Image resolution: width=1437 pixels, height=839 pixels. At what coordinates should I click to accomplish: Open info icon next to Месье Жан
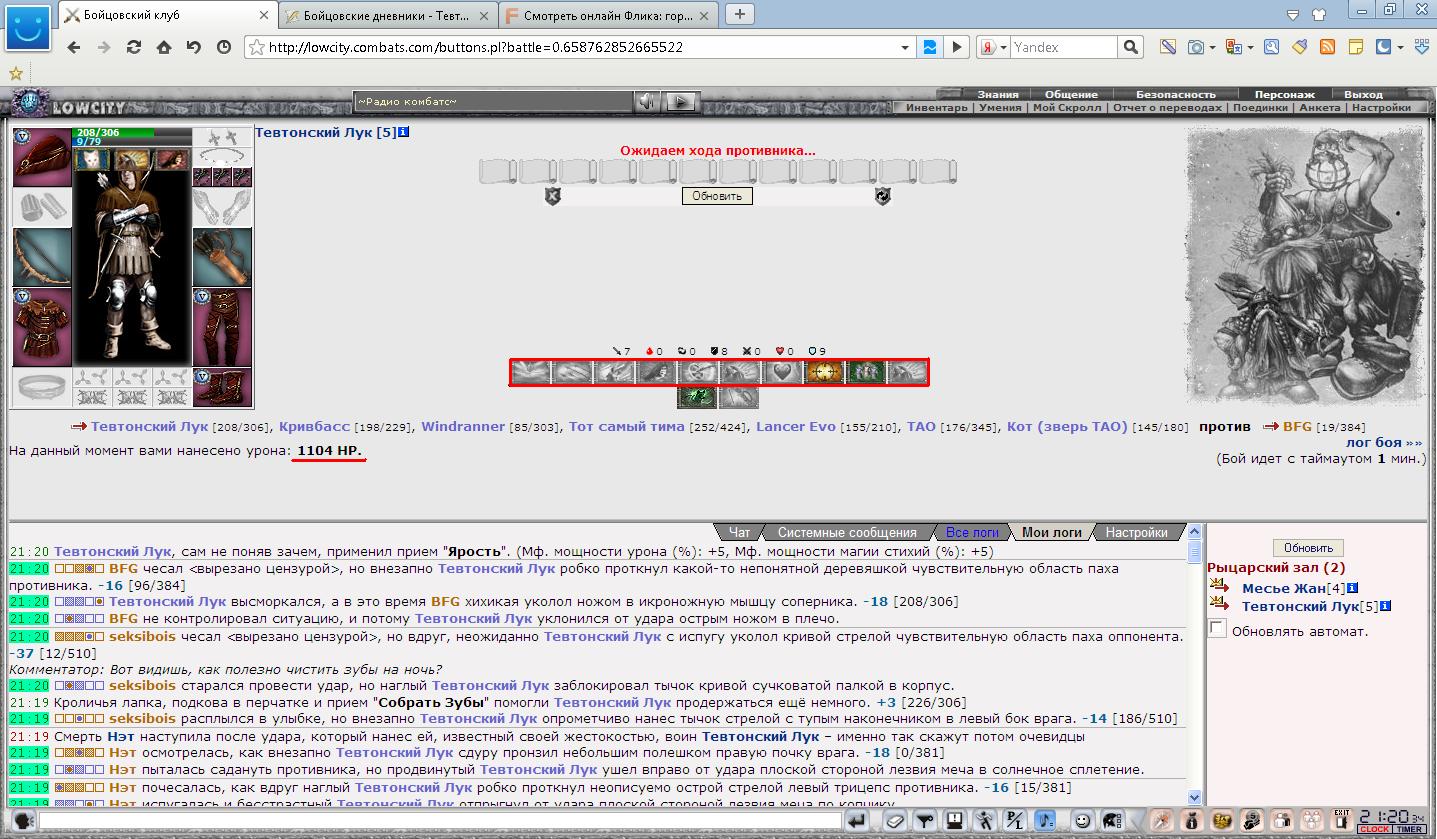pyautogui.click(x=1352, y=588)
